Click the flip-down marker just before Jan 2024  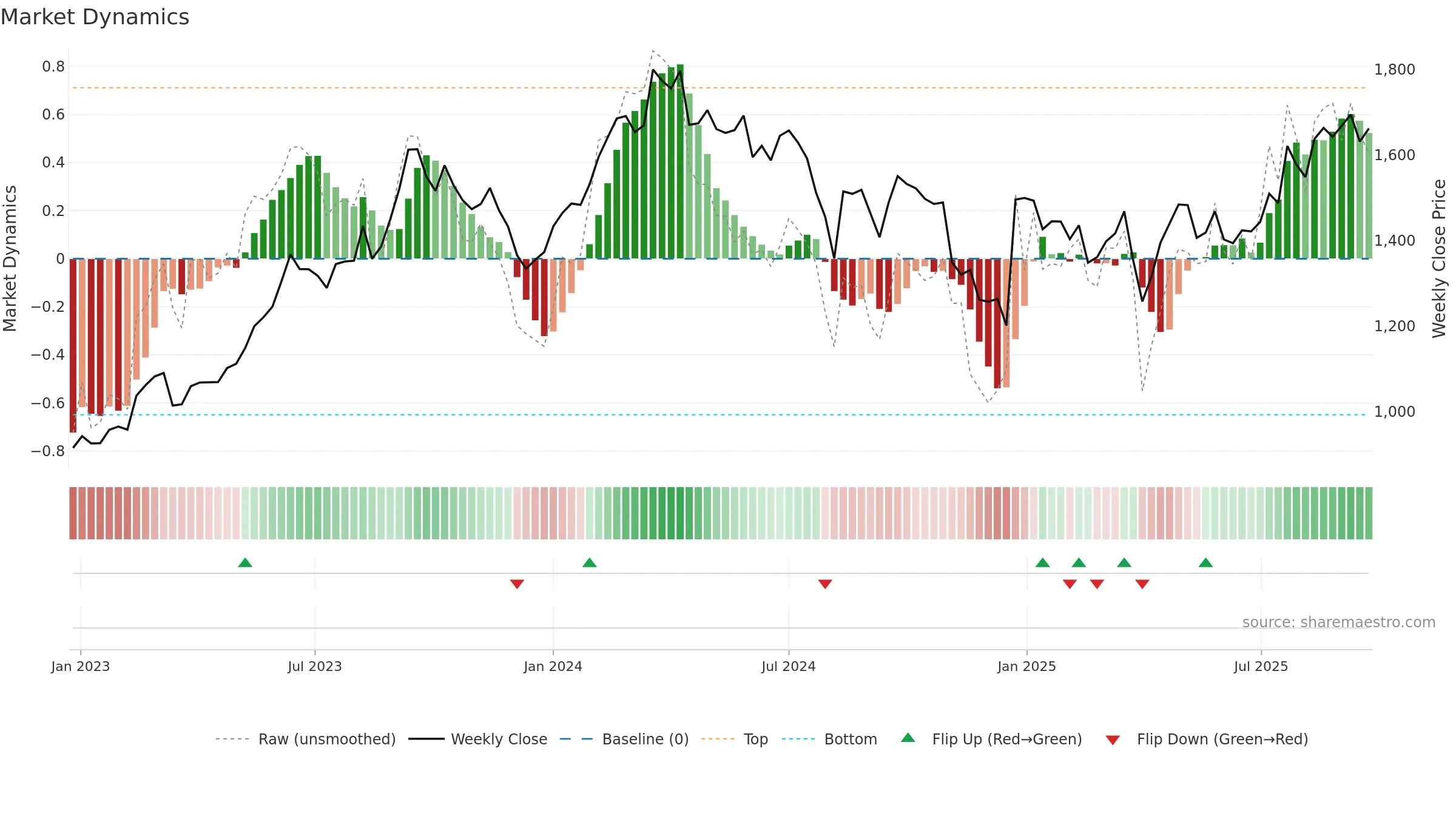(517, 584)
